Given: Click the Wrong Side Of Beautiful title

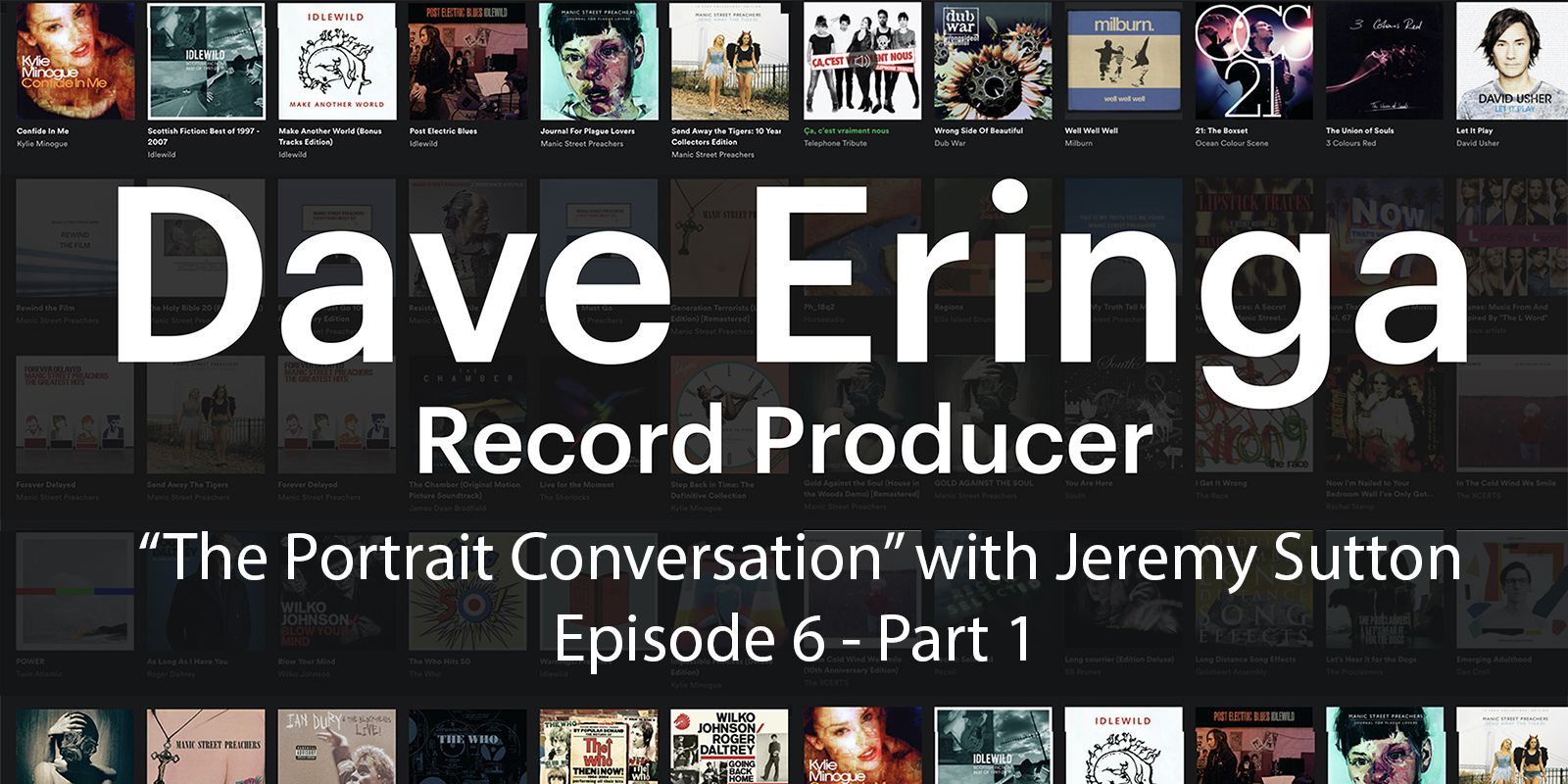Looking at the screenshot, I should click(x=978, y=130).
